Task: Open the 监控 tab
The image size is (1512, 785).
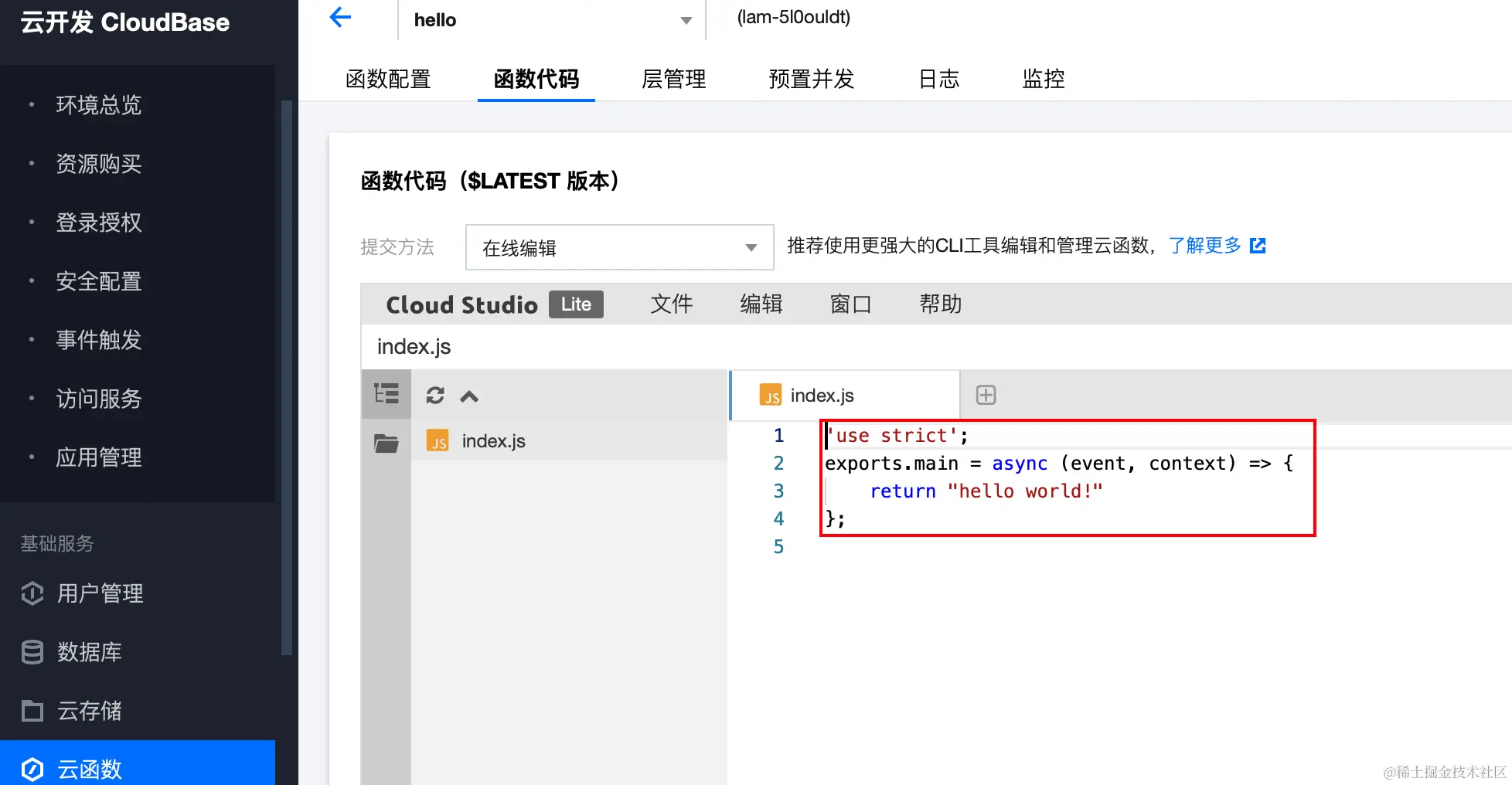Action: pos(1044,79)
